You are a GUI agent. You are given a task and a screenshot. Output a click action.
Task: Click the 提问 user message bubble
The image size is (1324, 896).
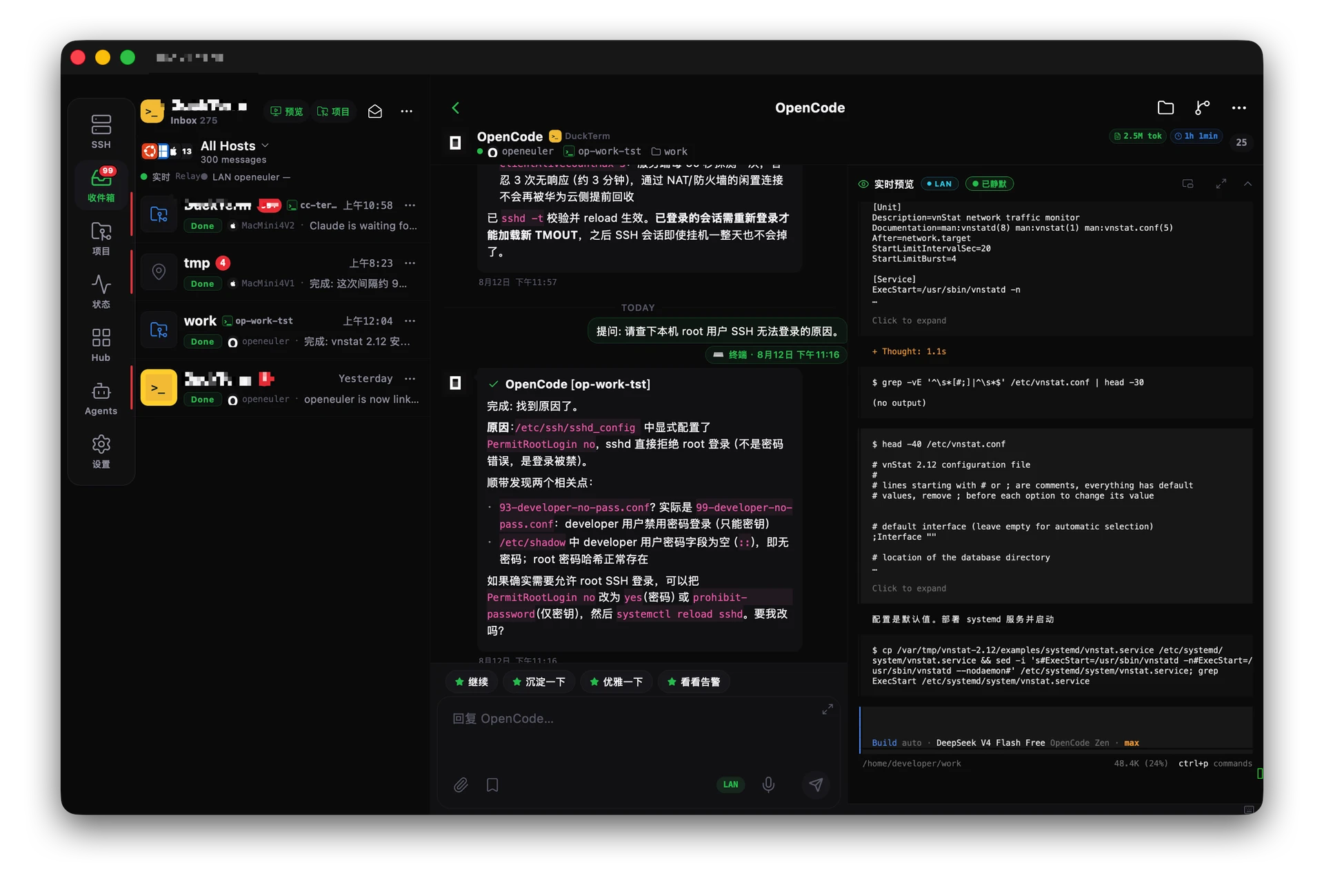pos(717,332)
